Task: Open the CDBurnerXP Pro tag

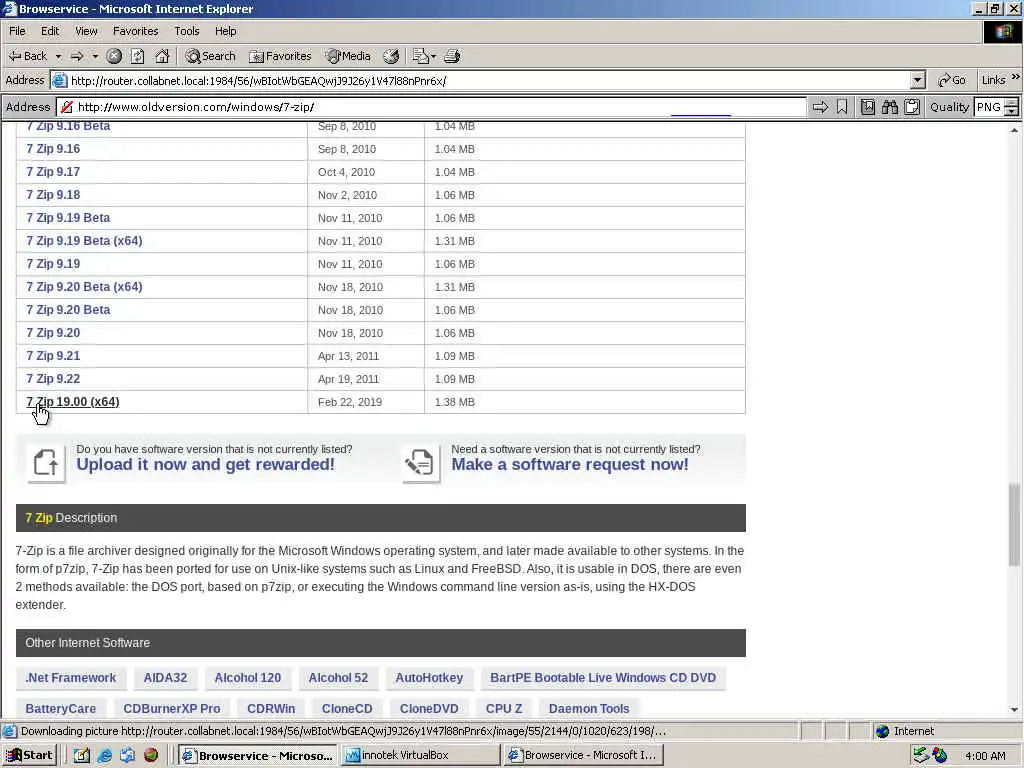Action: pyautogui.click(x=172, y=709)
